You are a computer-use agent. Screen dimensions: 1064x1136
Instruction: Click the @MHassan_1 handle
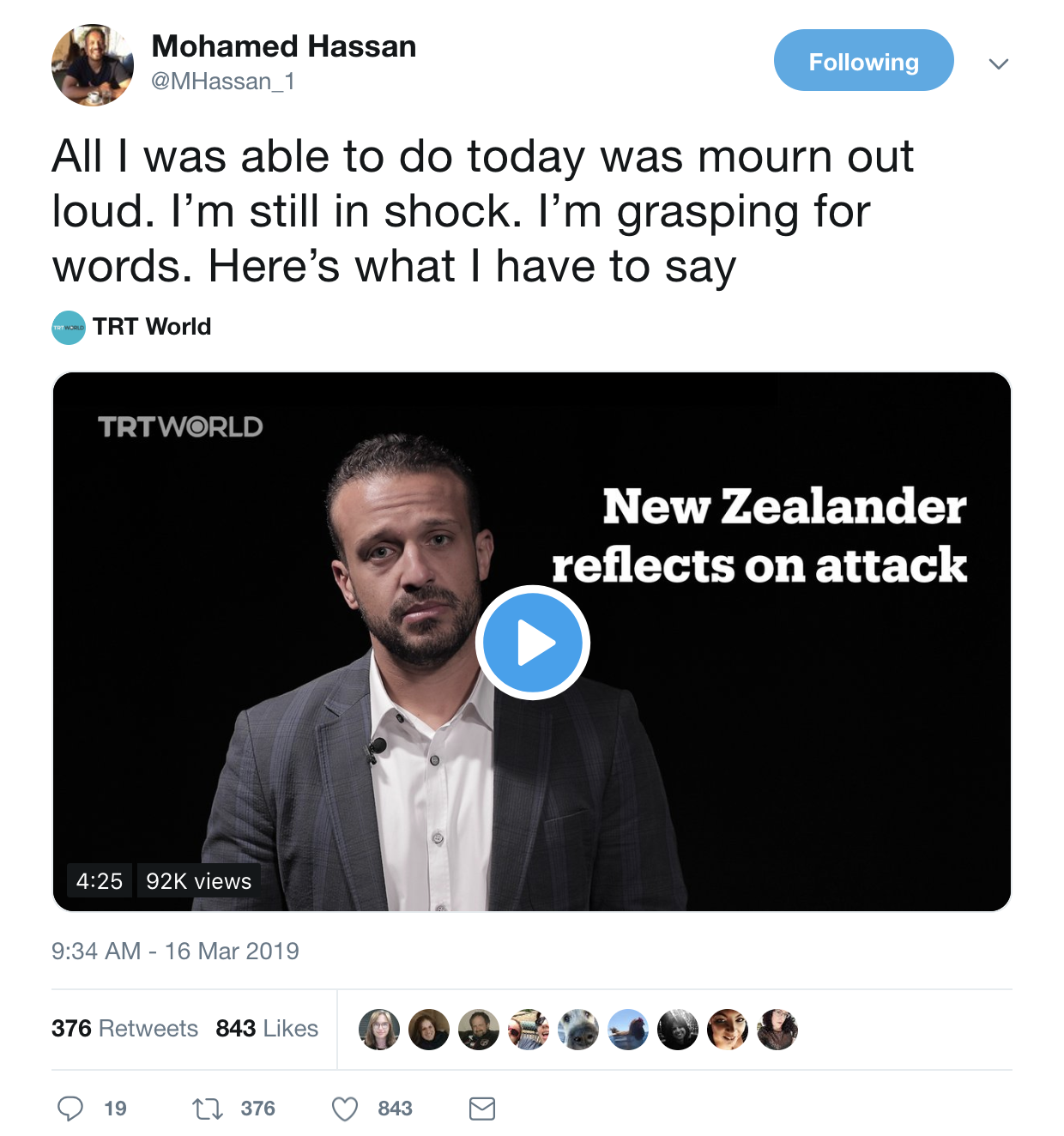pos(222,82)
